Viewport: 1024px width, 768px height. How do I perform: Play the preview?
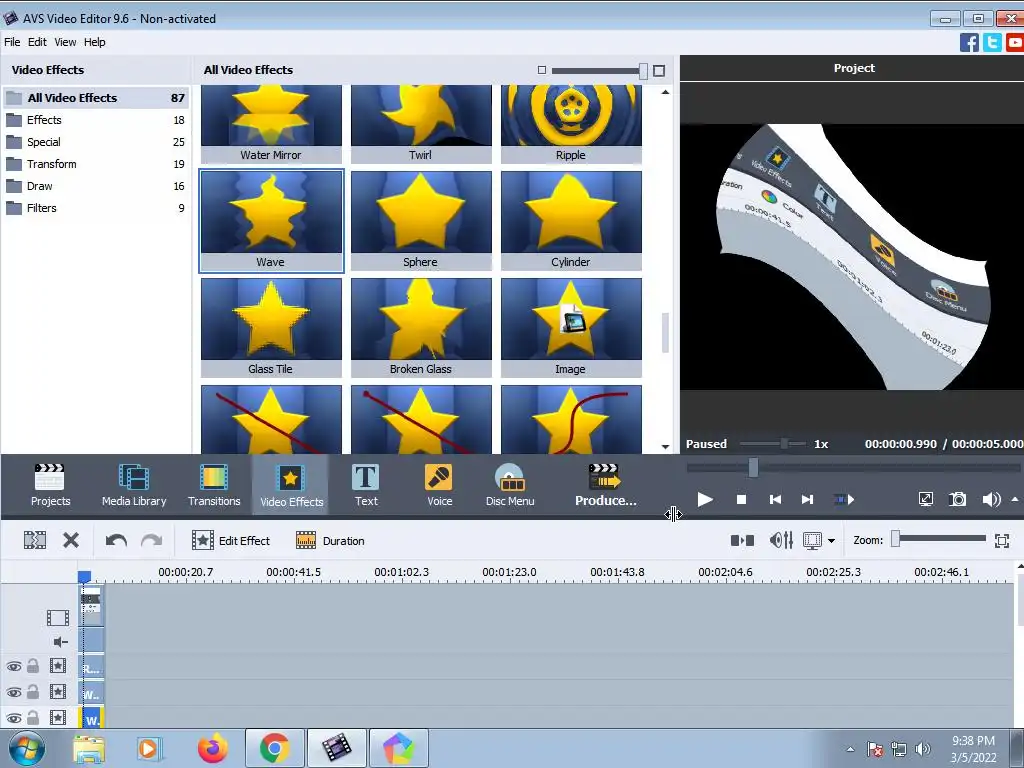coord(705,500)
